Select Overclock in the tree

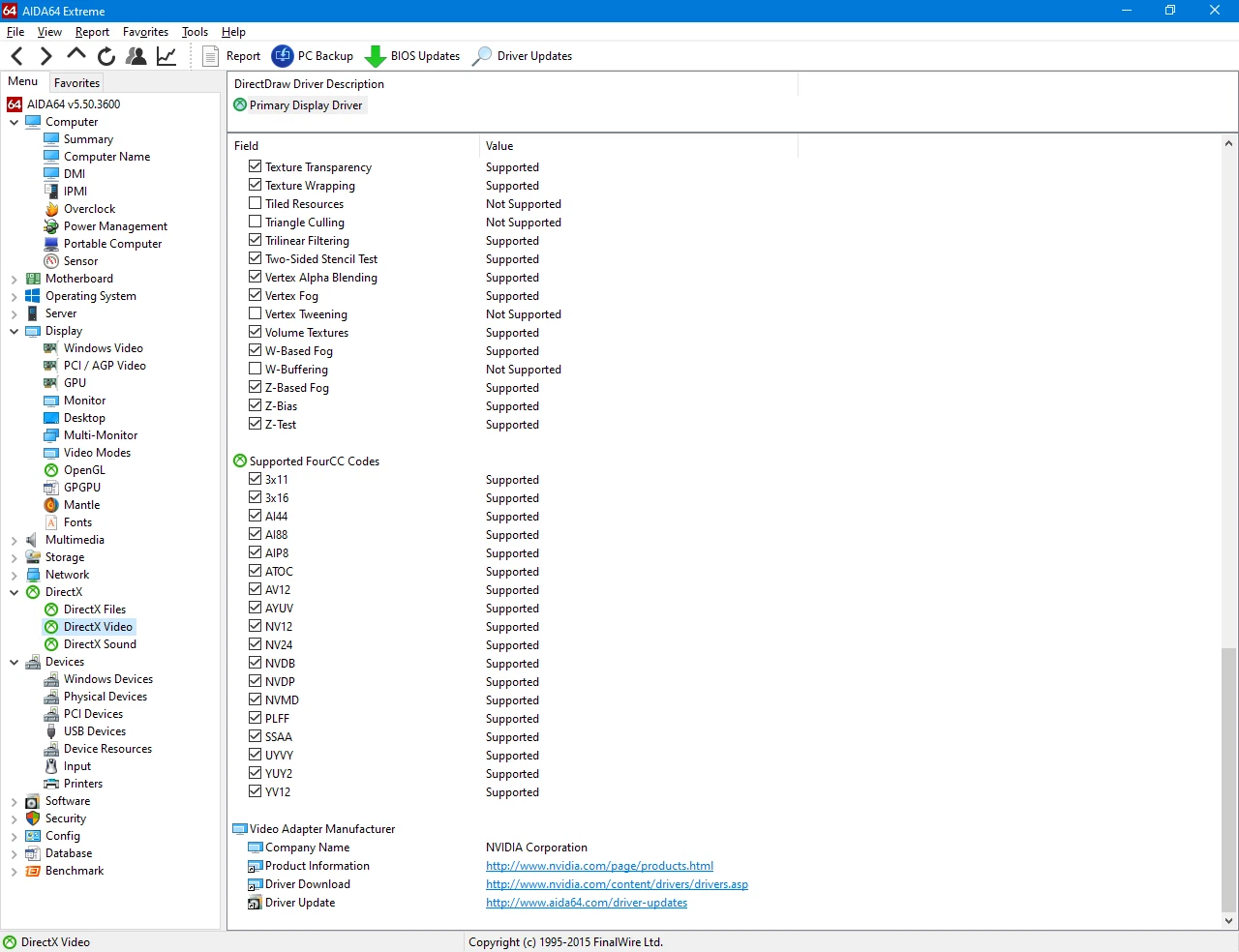point(89,209)
